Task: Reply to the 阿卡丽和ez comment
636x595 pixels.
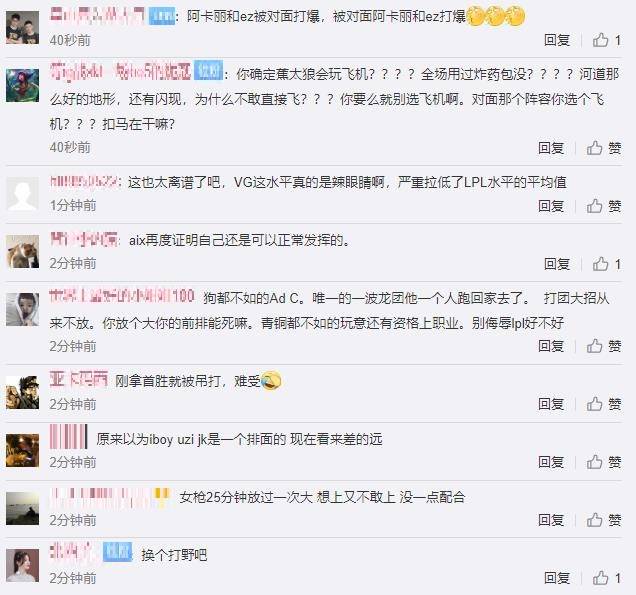Action: pyautogui.click(x=557, y=40)
